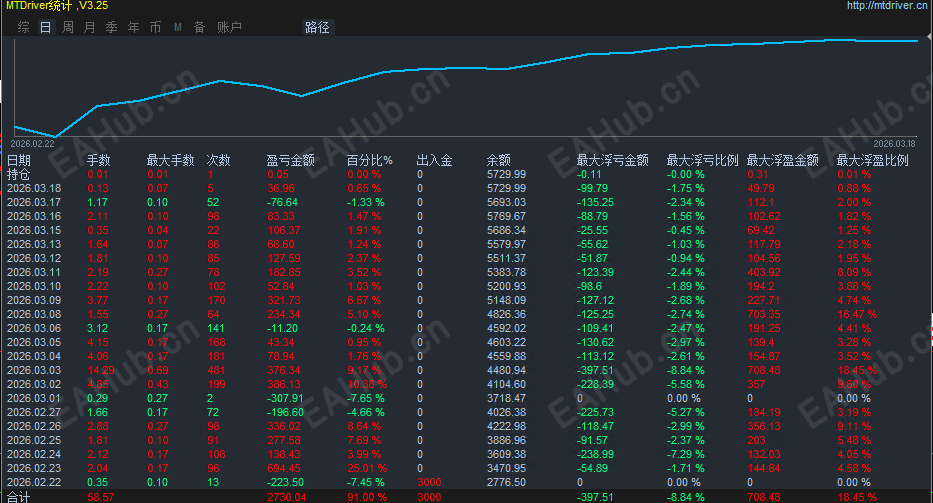Select the 日 daily tab
This screenshot has height=503, width=933.
click(46, 27)
